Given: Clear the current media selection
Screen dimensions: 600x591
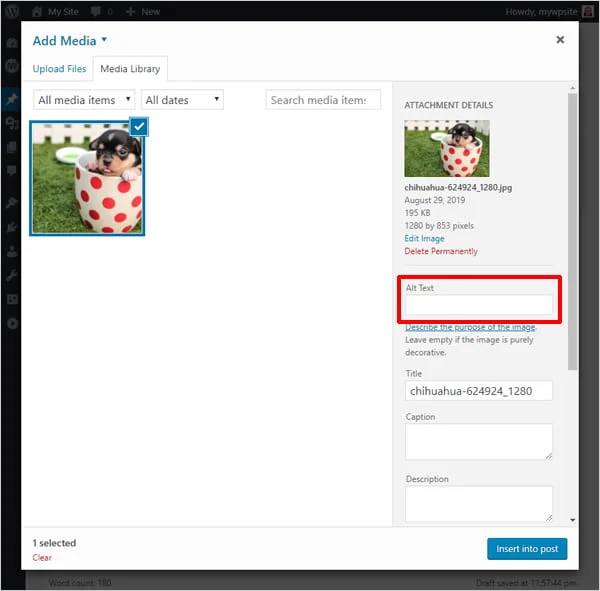Looking at the screenshot, I should (42, 557).
